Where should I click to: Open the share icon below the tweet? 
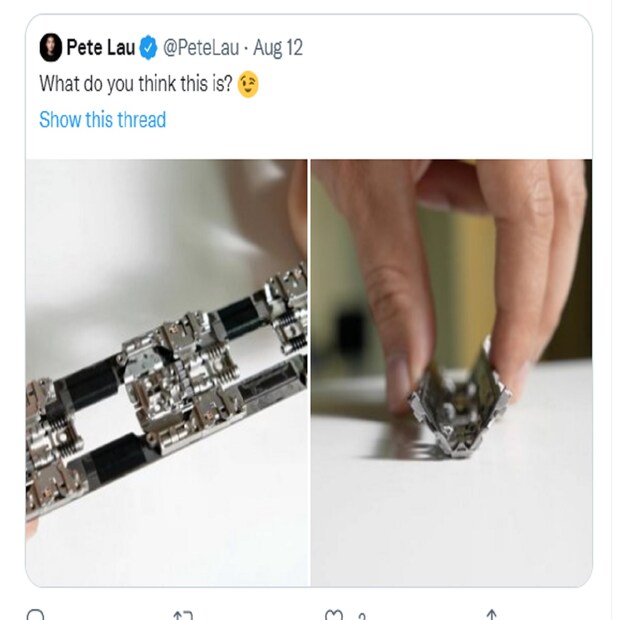coord(491,614)
